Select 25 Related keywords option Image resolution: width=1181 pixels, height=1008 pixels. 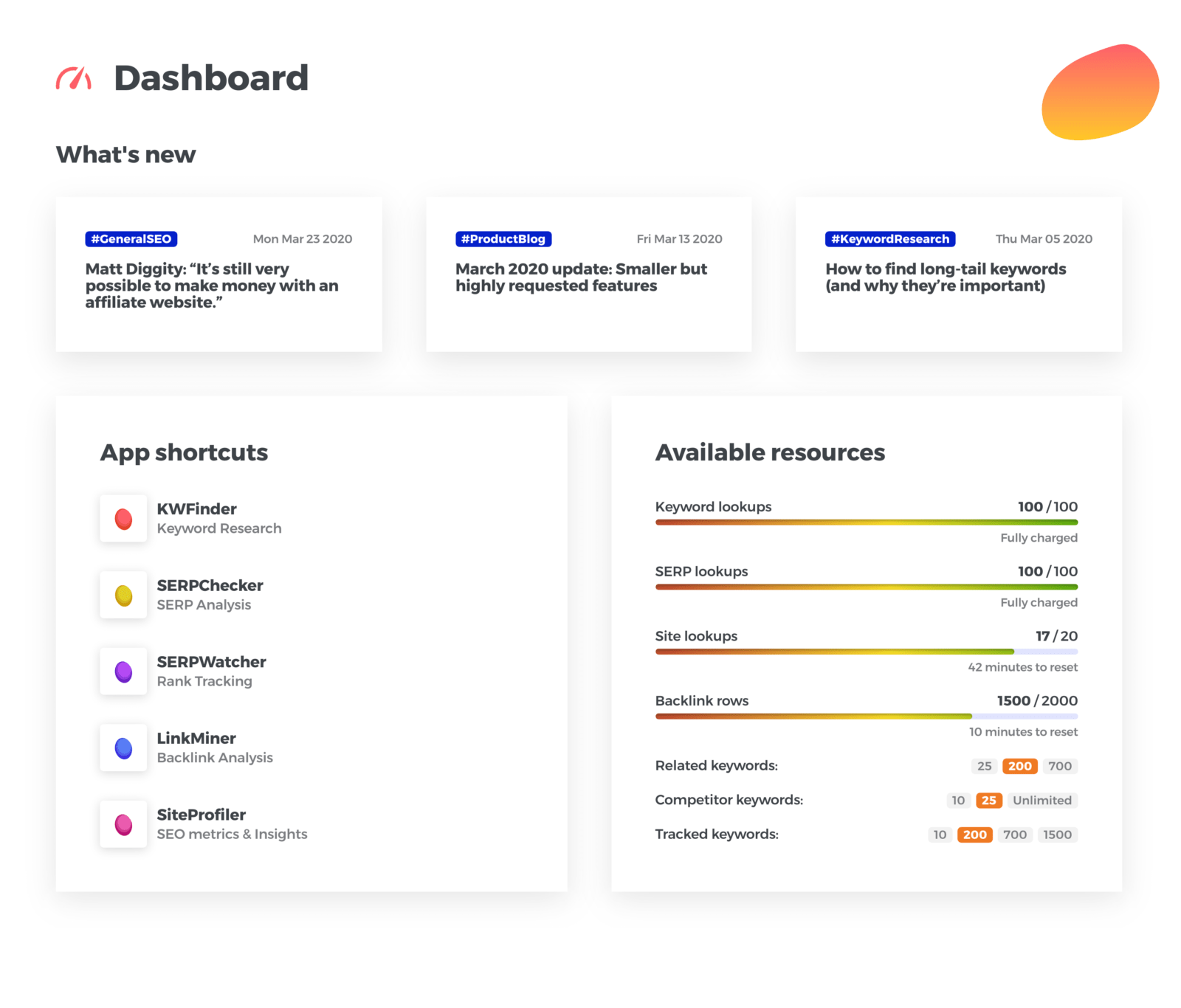tap(983, 766)
